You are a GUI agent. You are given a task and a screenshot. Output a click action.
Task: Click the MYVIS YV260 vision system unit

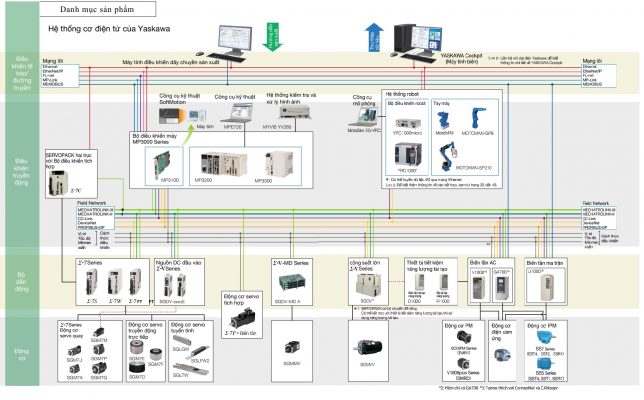[x=294, y=112]
